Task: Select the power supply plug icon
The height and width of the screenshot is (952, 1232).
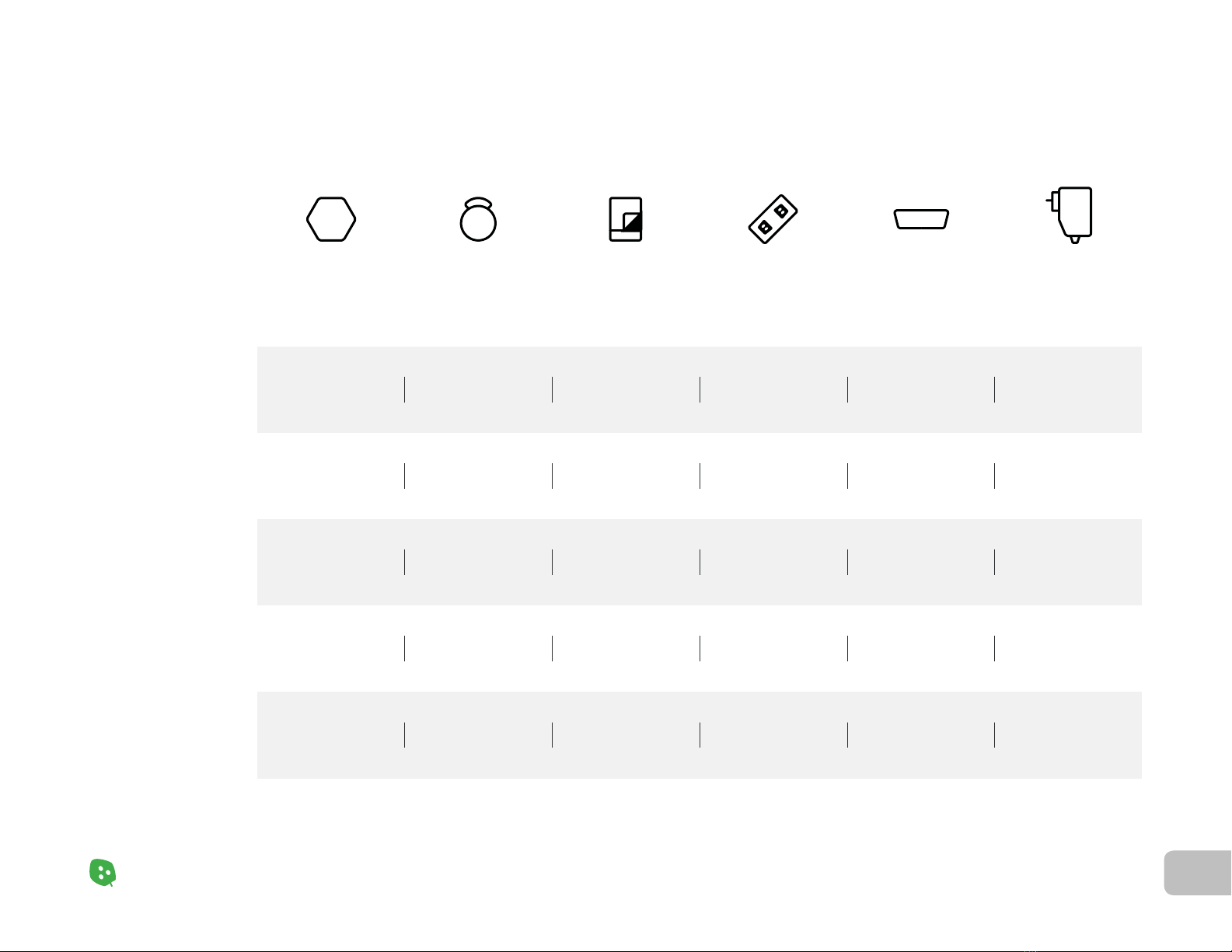Action: coord(1070,215)
